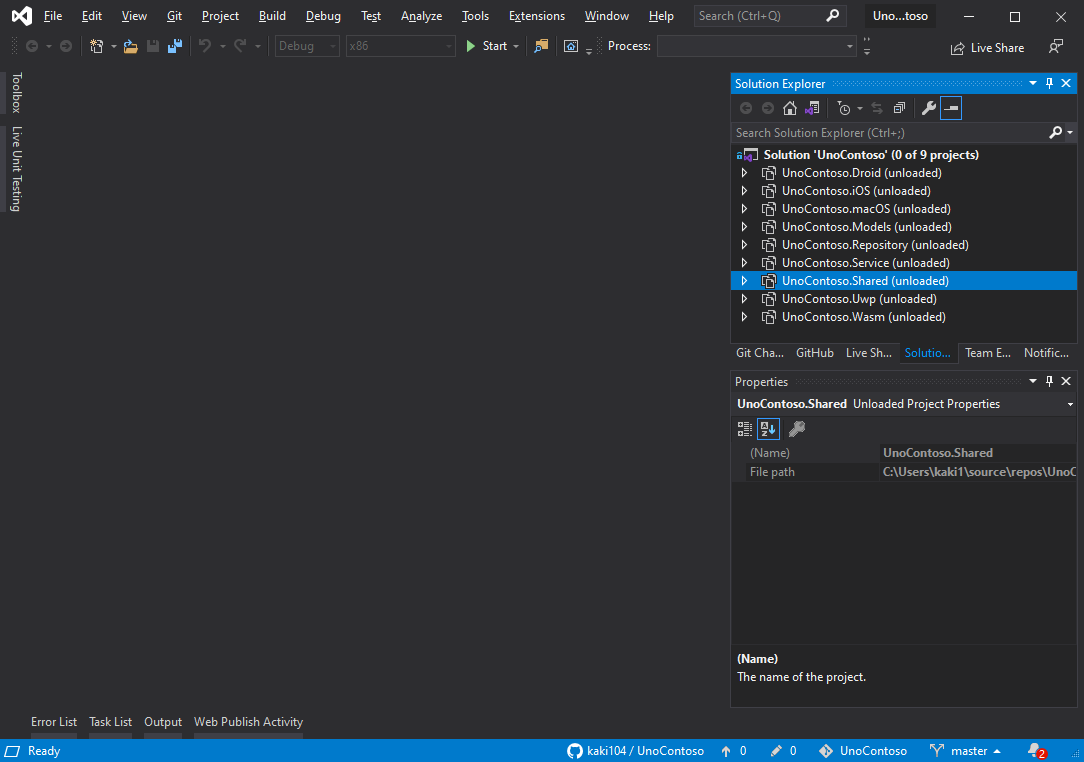Switch to the Team Explorer tab
The image size is (1084, 762).
[x=987, y=353]
